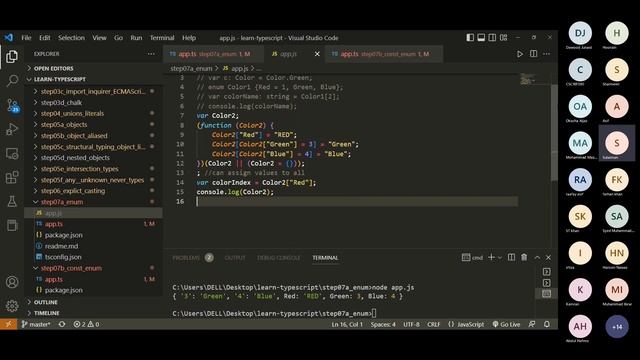Expand the Outline section
The height and width of the screenshot is (360, 640).
click(94, 302)
